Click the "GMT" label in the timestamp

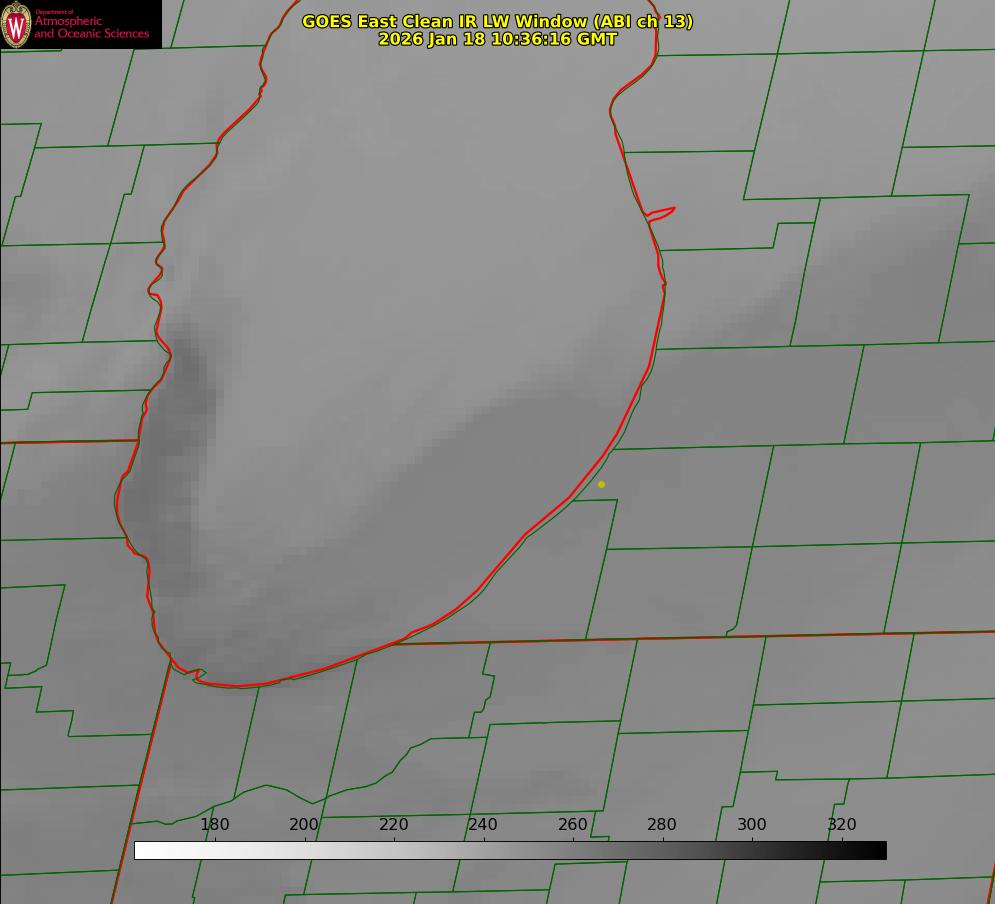(597, 39)
